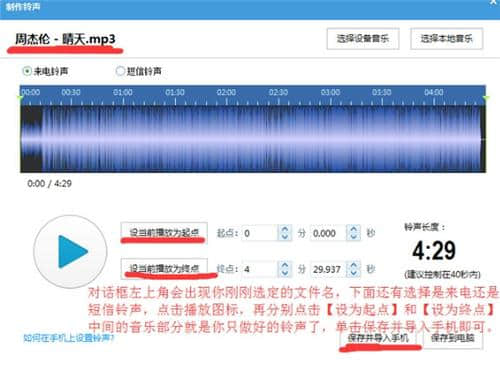Decrease end point minutes value
The image size is (500, 365).
coord(285,272)
